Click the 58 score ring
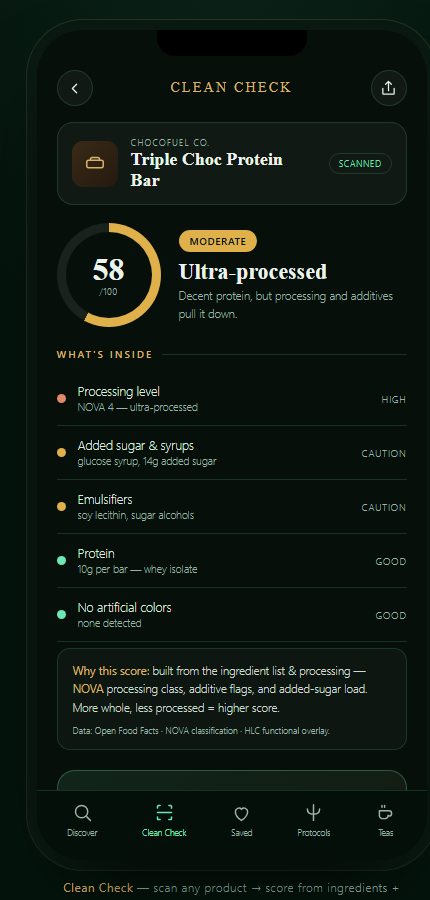430x900 pixels. (109, 275)
